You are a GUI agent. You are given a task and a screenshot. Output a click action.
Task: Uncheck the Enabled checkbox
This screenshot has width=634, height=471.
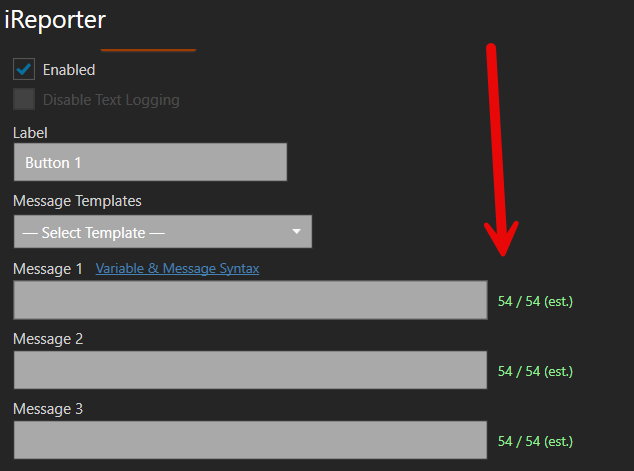point(24,69)
